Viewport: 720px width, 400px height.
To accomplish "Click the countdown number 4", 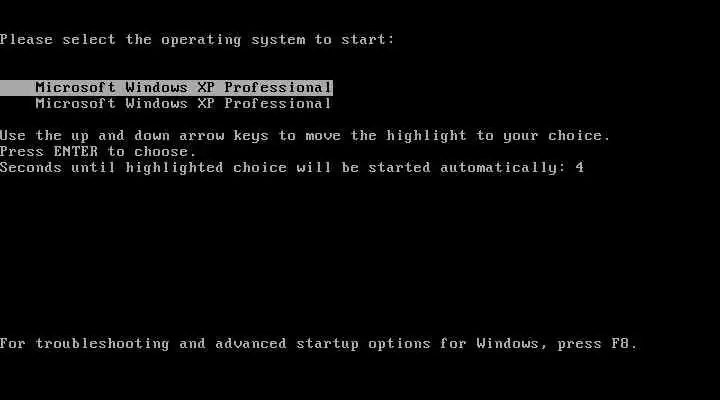I will coord(579,168).
